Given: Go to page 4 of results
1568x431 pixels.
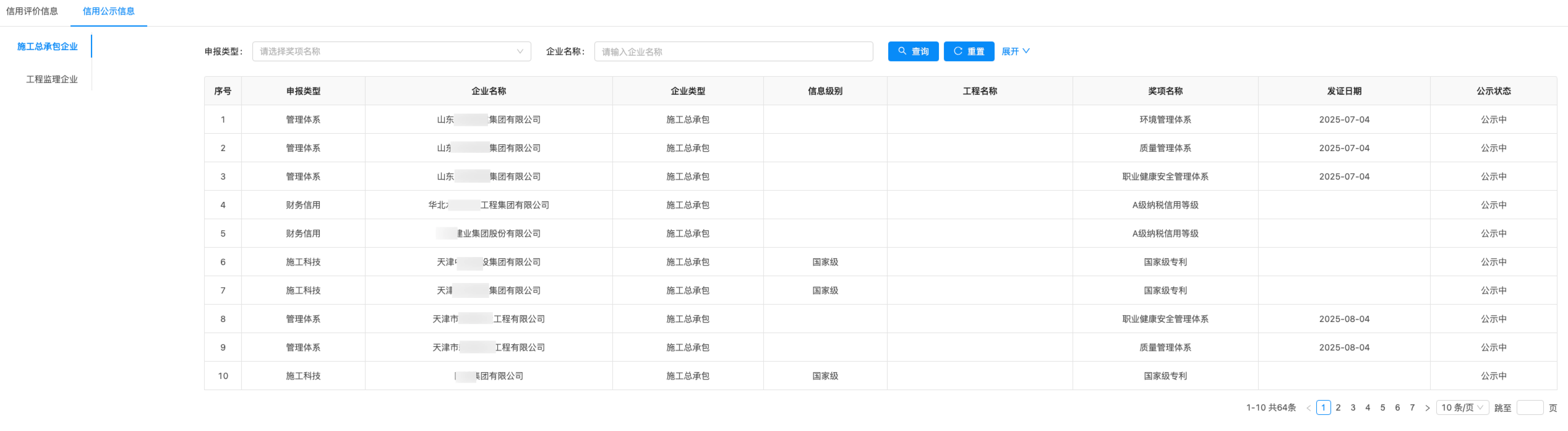Looking at the screenshot, I should point(1368,407).
